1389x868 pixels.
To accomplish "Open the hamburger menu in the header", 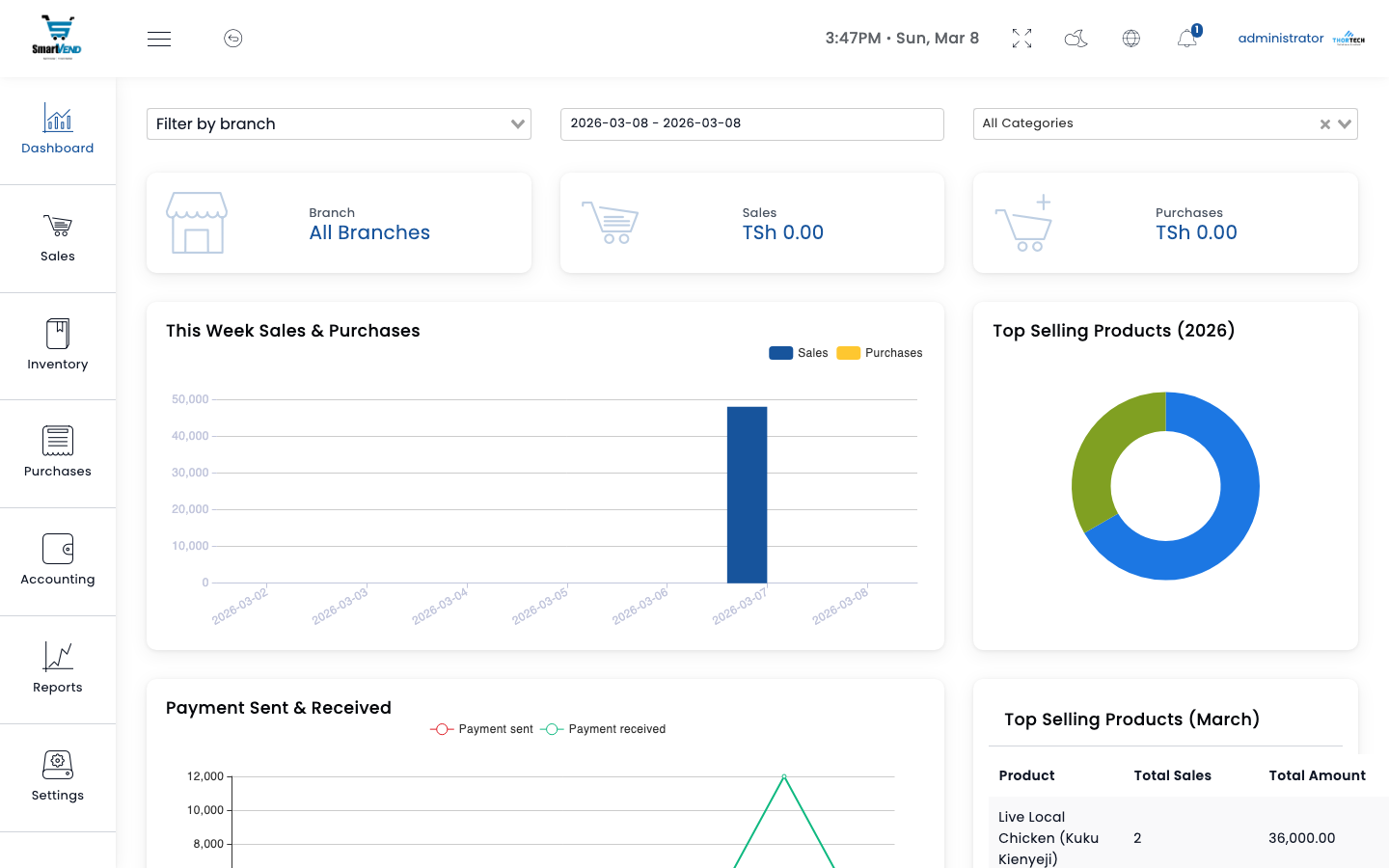I will point(159,39).
